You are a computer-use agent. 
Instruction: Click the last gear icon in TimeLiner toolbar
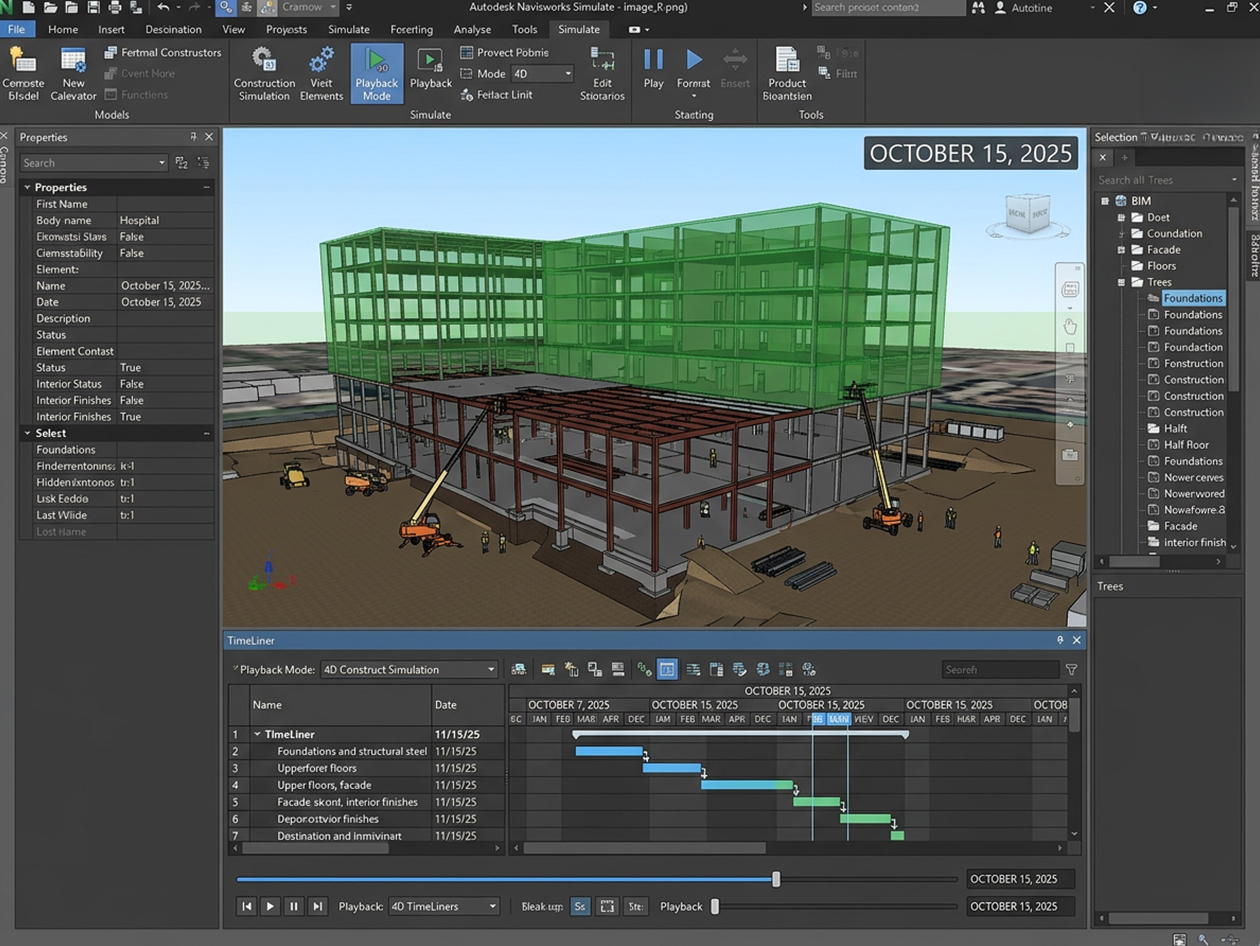[x=809, y=670]
